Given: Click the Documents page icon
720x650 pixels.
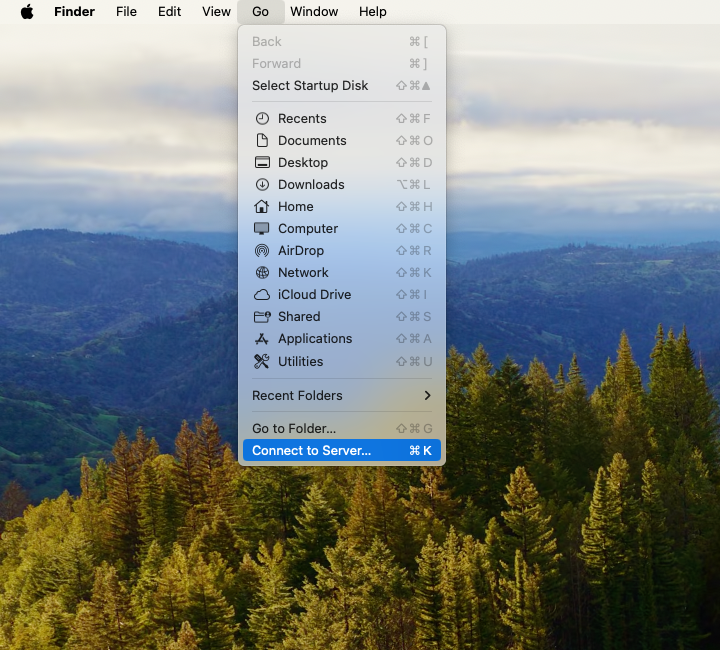Looking at the screenshot, I should [262, 141].
